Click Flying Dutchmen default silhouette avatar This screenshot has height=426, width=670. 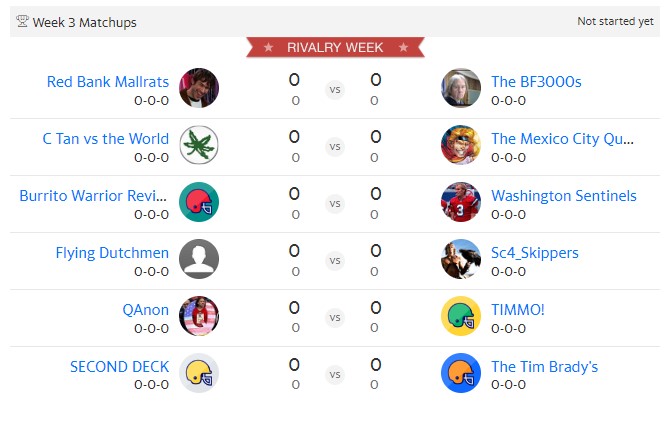[199, 259]
